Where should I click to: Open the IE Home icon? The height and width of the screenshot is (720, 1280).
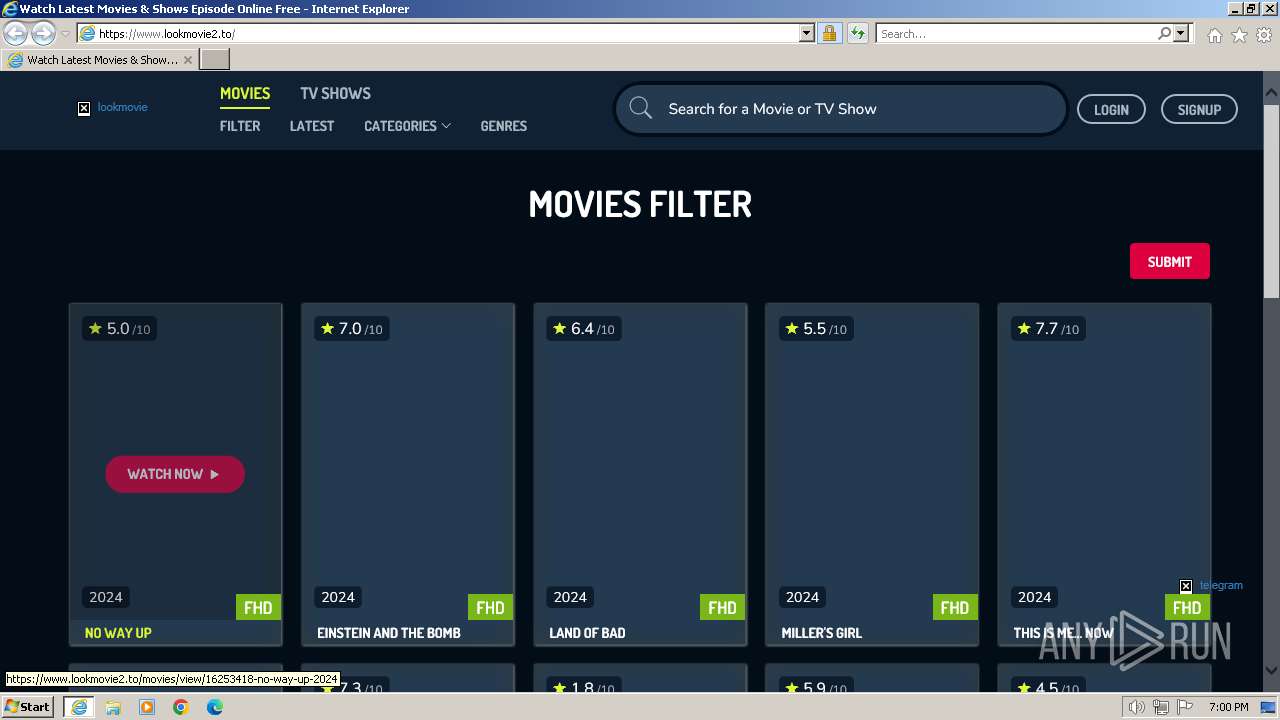pos(1214,35)
